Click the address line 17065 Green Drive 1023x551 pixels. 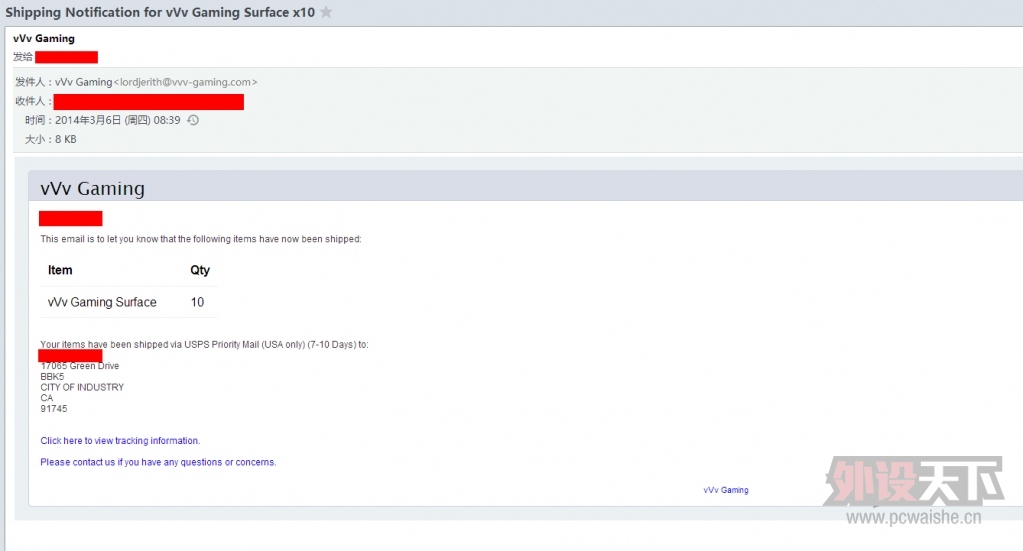[80, 366]
